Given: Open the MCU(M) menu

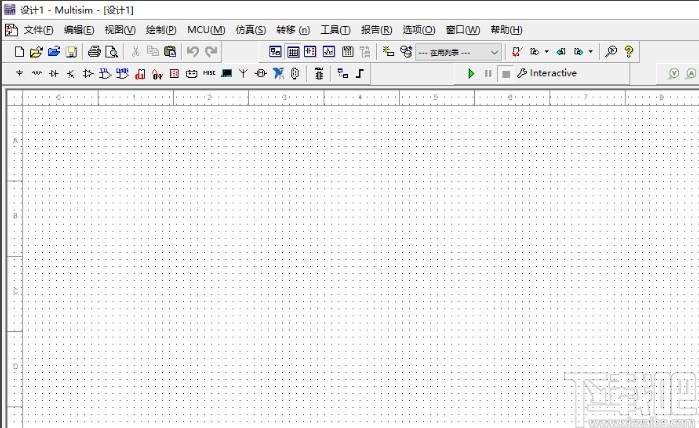Looking at the screenshot, I should pos(206,30).
